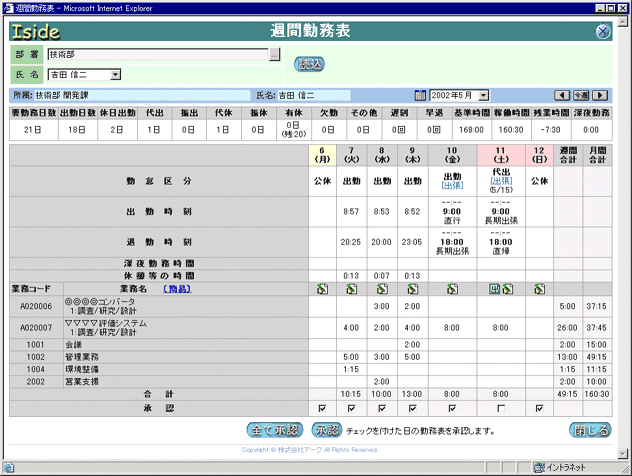Image resolution: width=632 pixels, height=476 pixels.
Task: Click the scrollbar up arrow
Action: point(623,21)
